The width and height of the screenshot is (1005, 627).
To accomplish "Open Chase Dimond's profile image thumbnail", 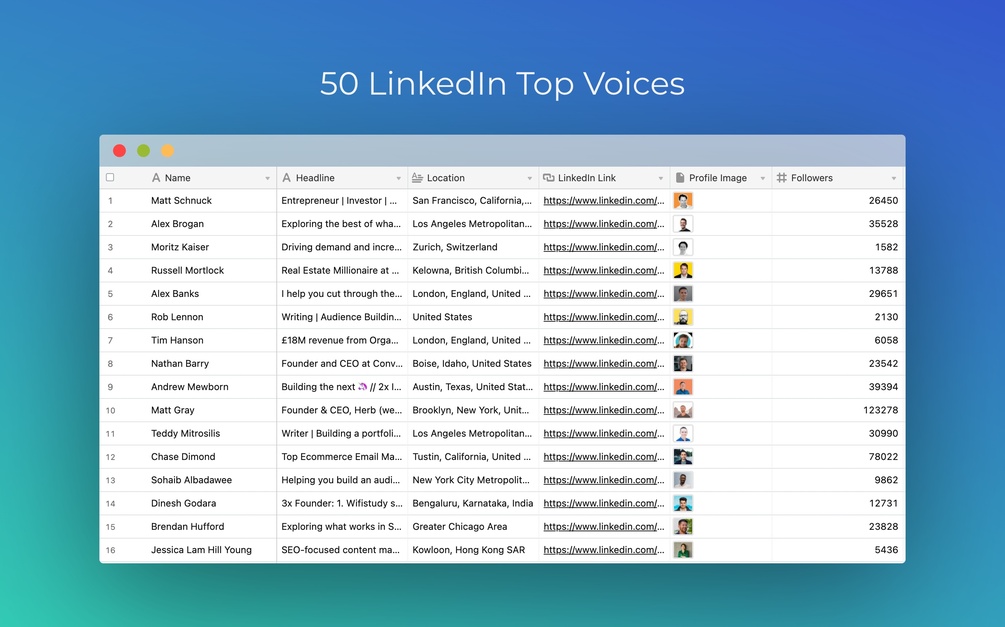I will (x=683, y=456).
